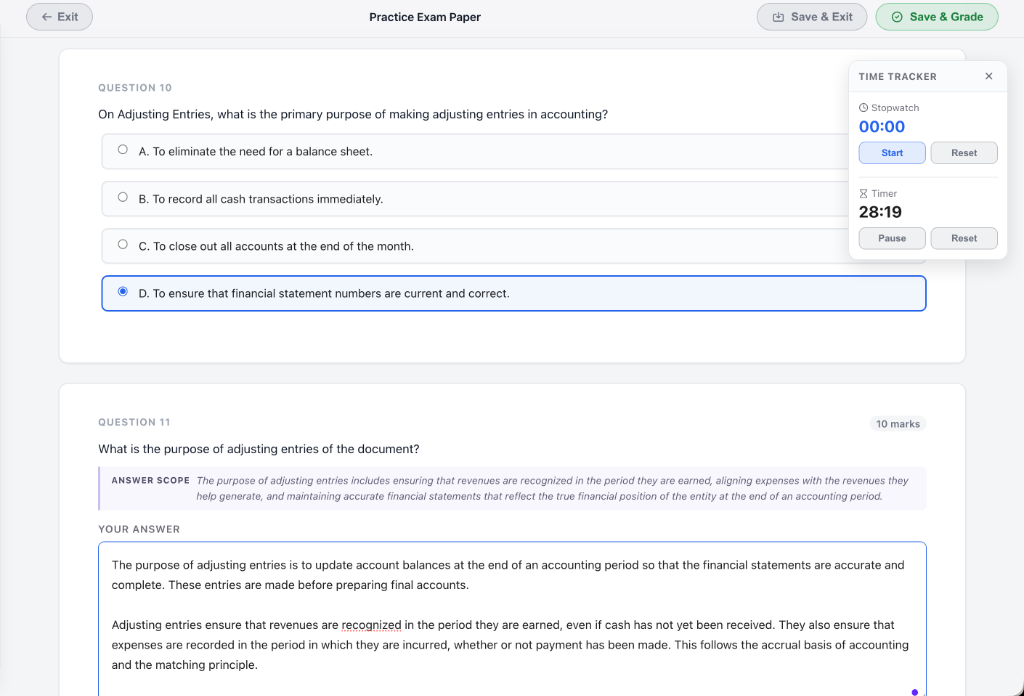This screenshot has height=696, width=1024.
Task: Pause the timer
Action: point(891,238)
